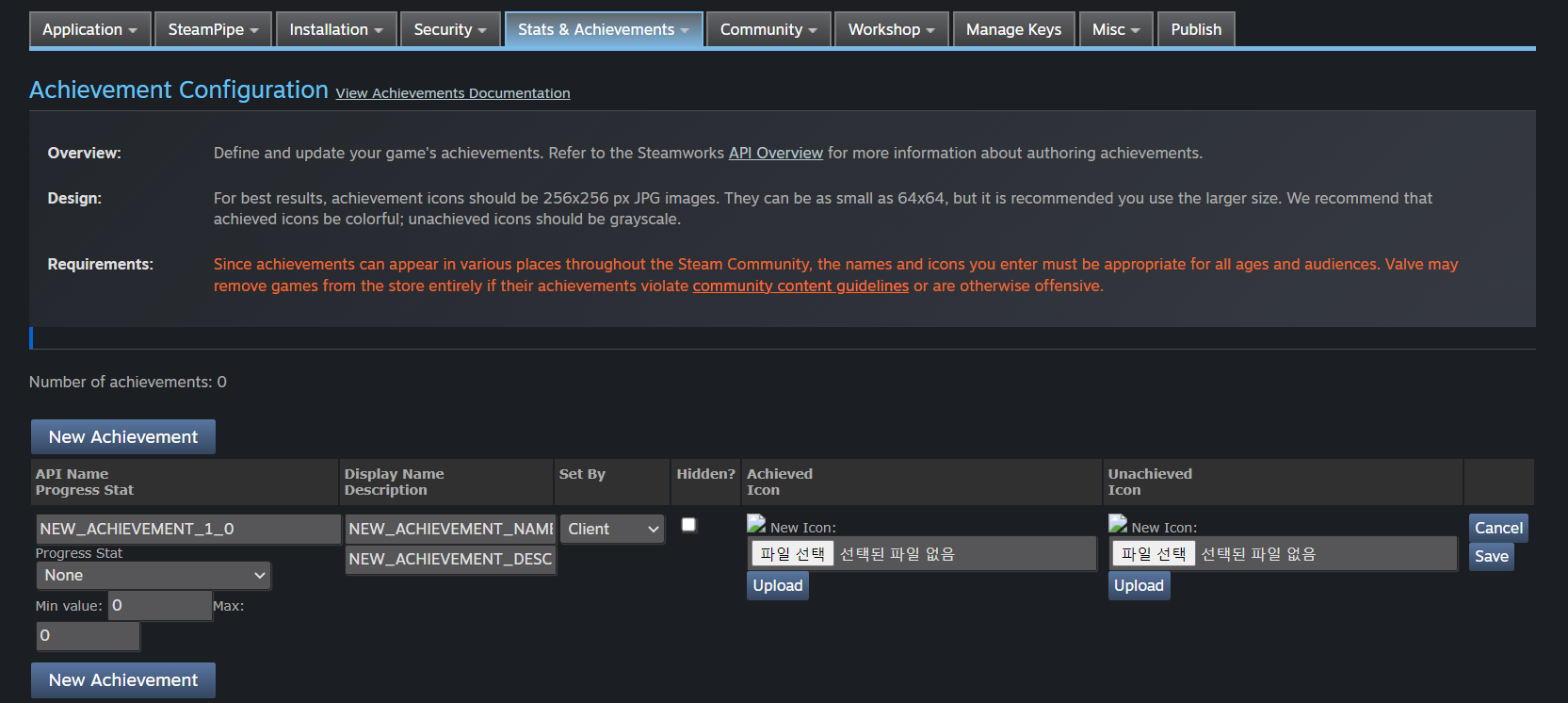1568x703 pixels.
Task: Edit the NEW_ACHIEVEMENT_1_0 API name field
Action: (188, 529)
